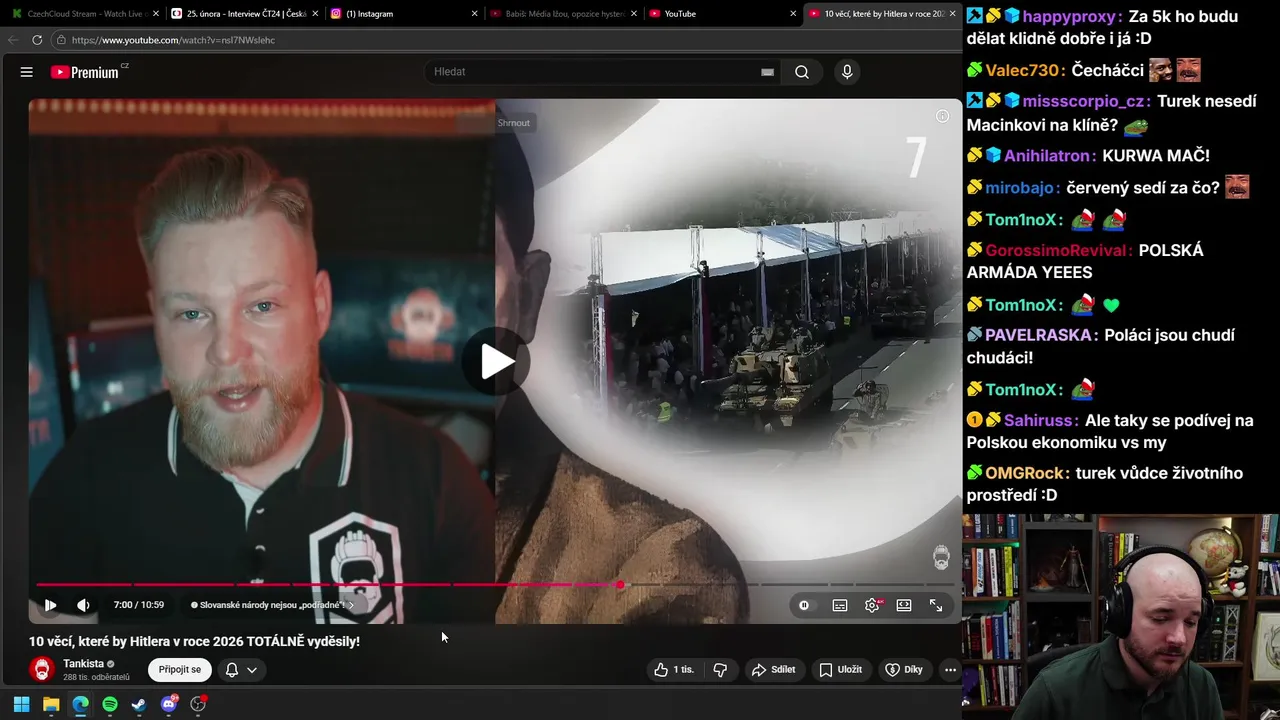Open the Tankista channel avatar
The height and width of the screenshot is (720, 1280).
point(42,669)
